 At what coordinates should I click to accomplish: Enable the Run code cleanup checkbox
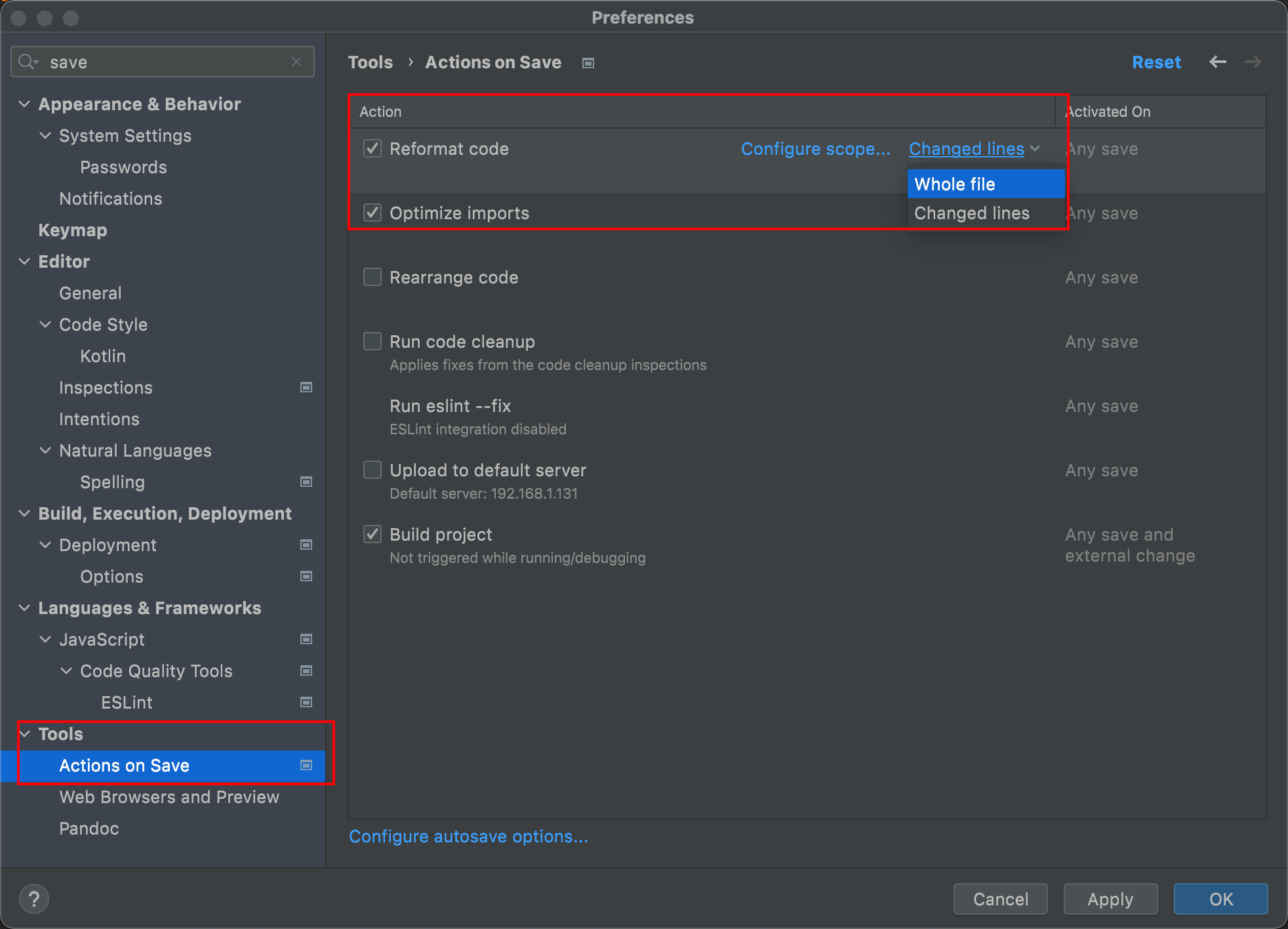pyautogui.click(x=372, y=341)
